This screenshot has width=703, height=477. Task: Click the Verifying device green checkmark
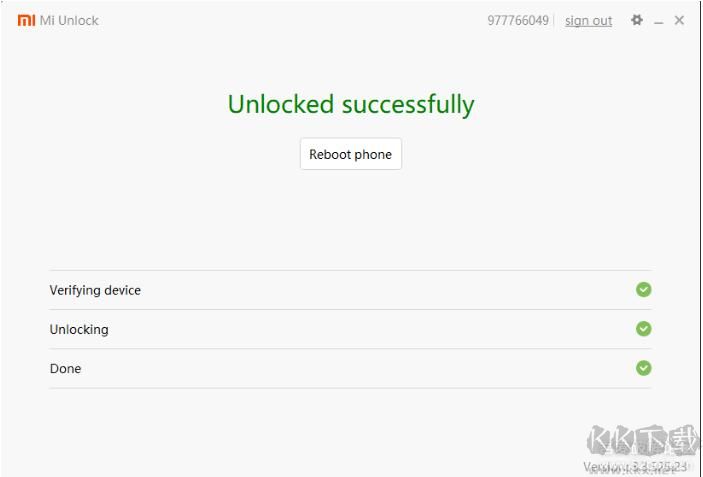(x=644, y=290)
